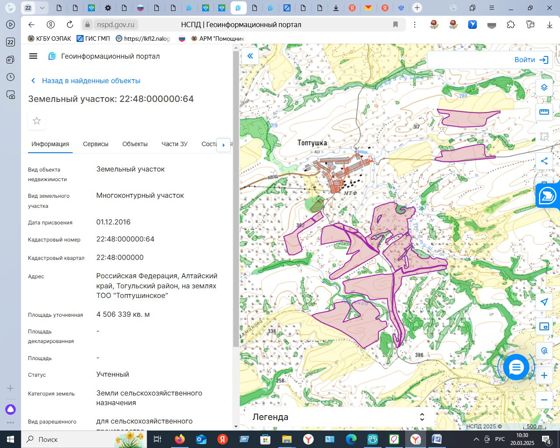Zoom in the map with plus
Image resolution: width=560 pixels, height=448 pixels.
click(544, 375)
